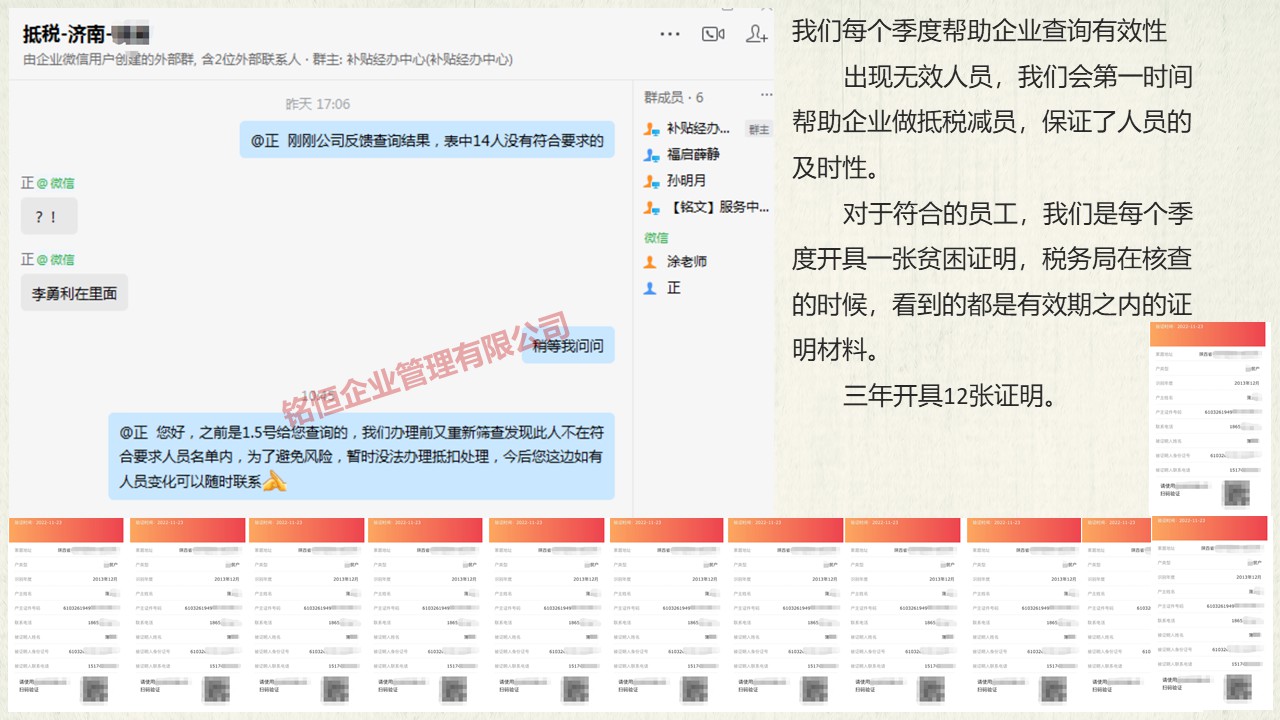Click the avatar icon beside 补贴经办
The width and height of the screenshot is (1280, 720).
651,129
